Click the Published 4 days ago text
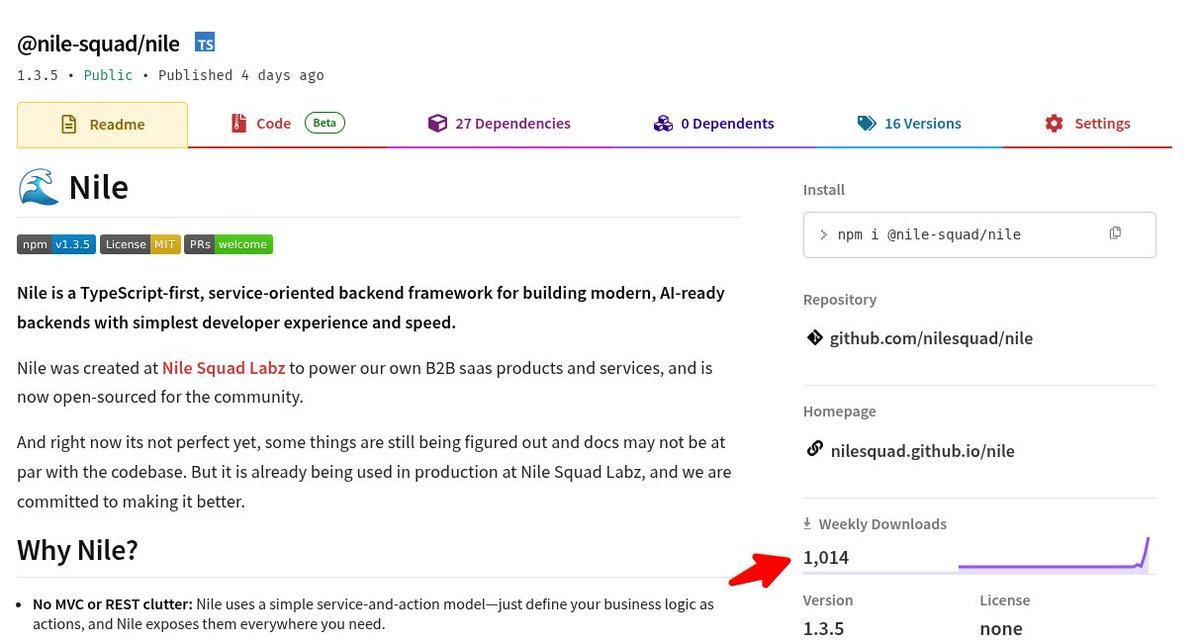1200x644 pixels. tap(241, 75)
